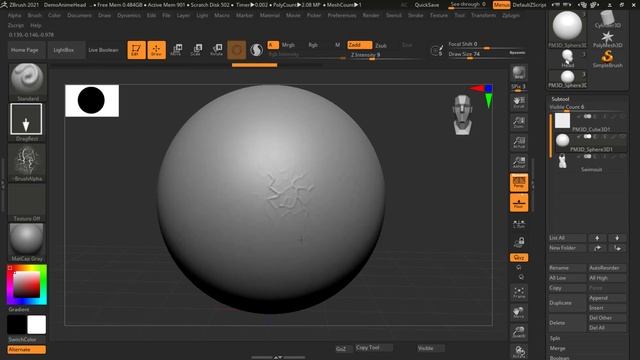This screenshot has width=640, height=360.
Task: Select the PM3D_Sphere3D1 subtool thumbnail
Action: (x=562, y=140)
